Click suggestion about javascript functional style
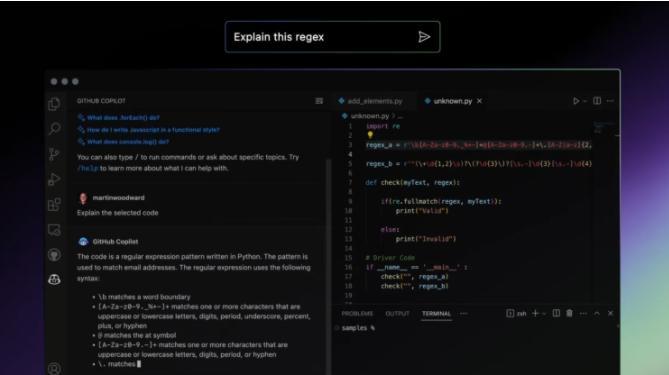Image resolution: width=669 pixels, height=375 pixels. coord(153,130)
